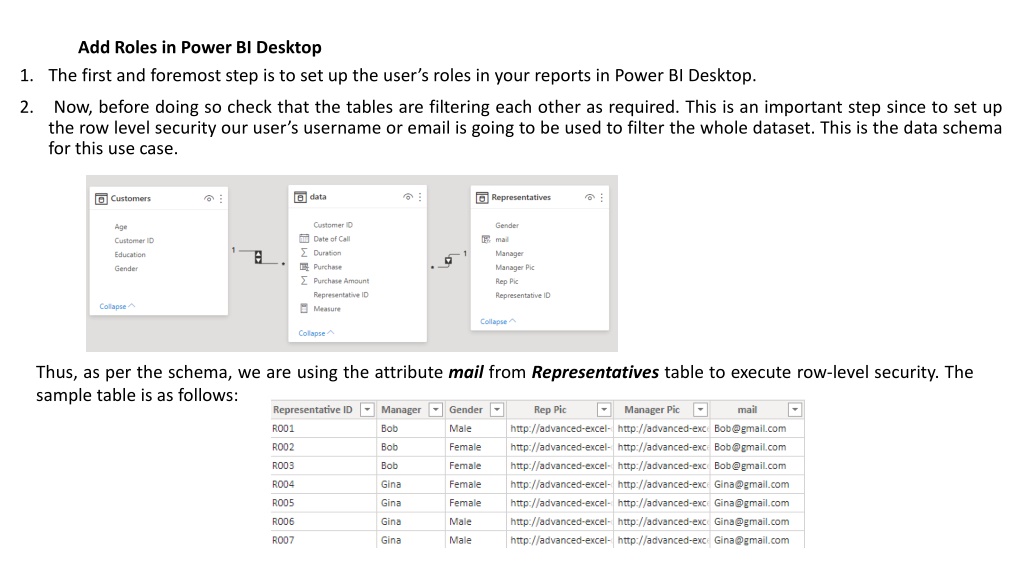Open the mail column filter dropdown
1024x576 pixels.
[x=795, y=409]
